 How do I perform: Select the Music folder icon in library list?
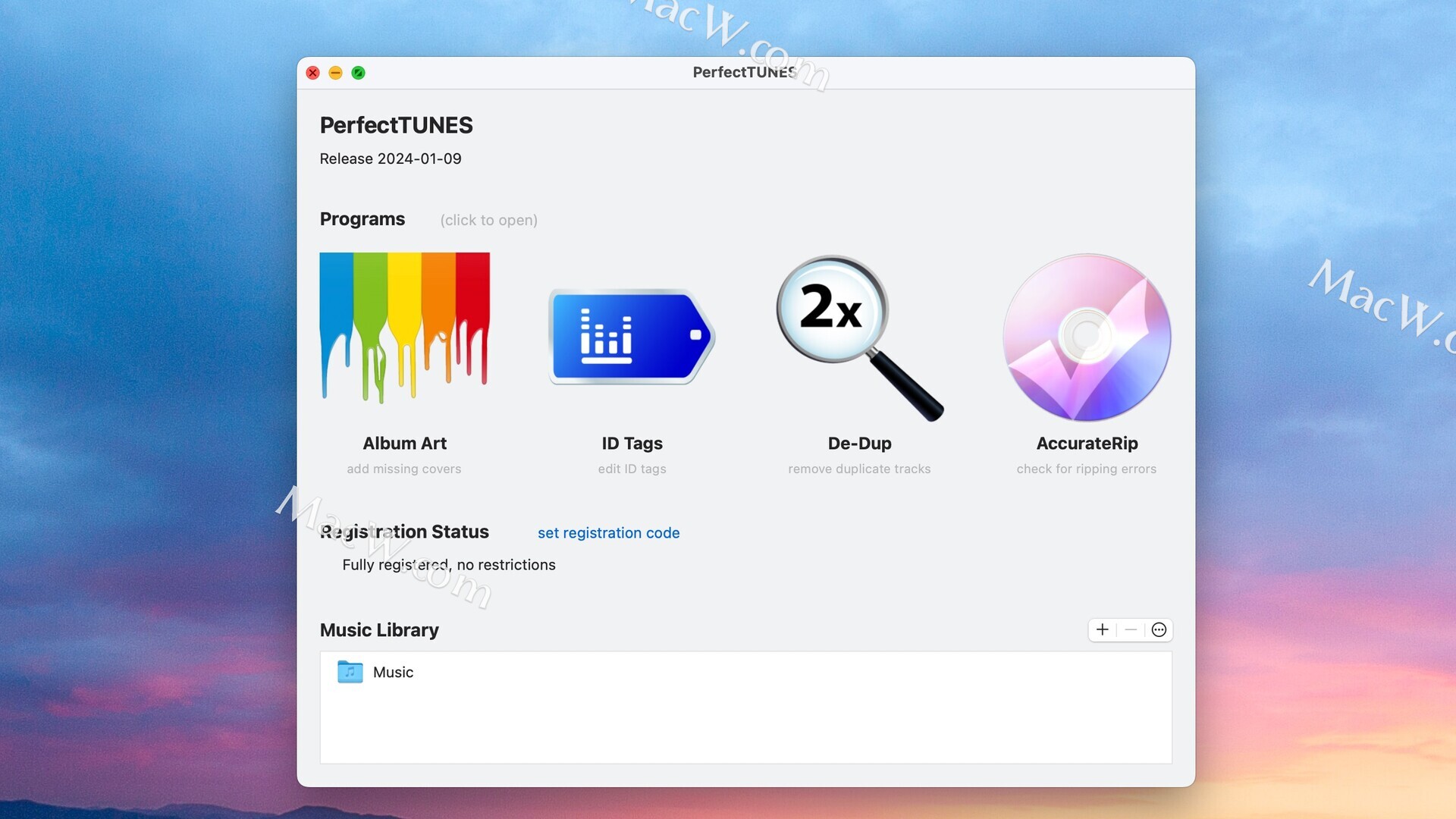(350, 671)
